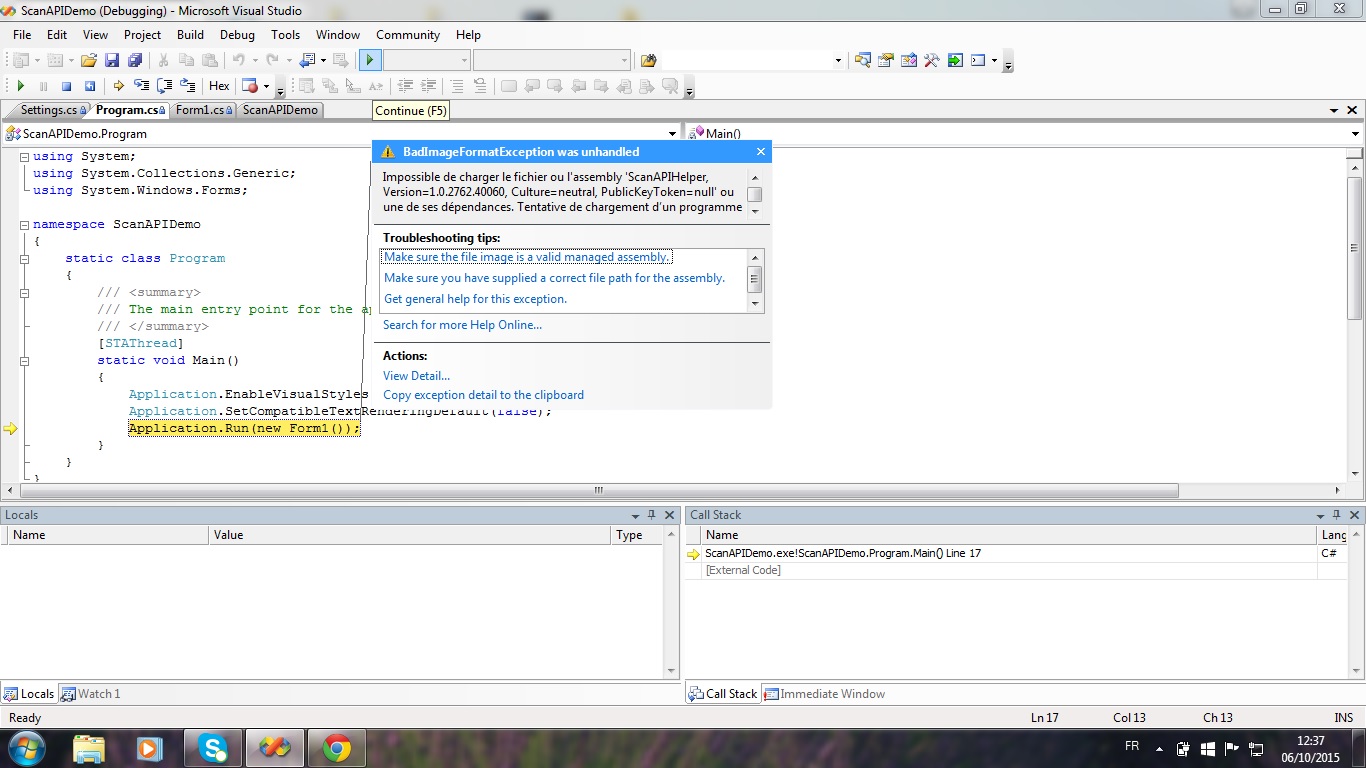Switch to the ScanAPIDemo tab
The width and height of the screenshot is (1366, 768).
(280, 110)
